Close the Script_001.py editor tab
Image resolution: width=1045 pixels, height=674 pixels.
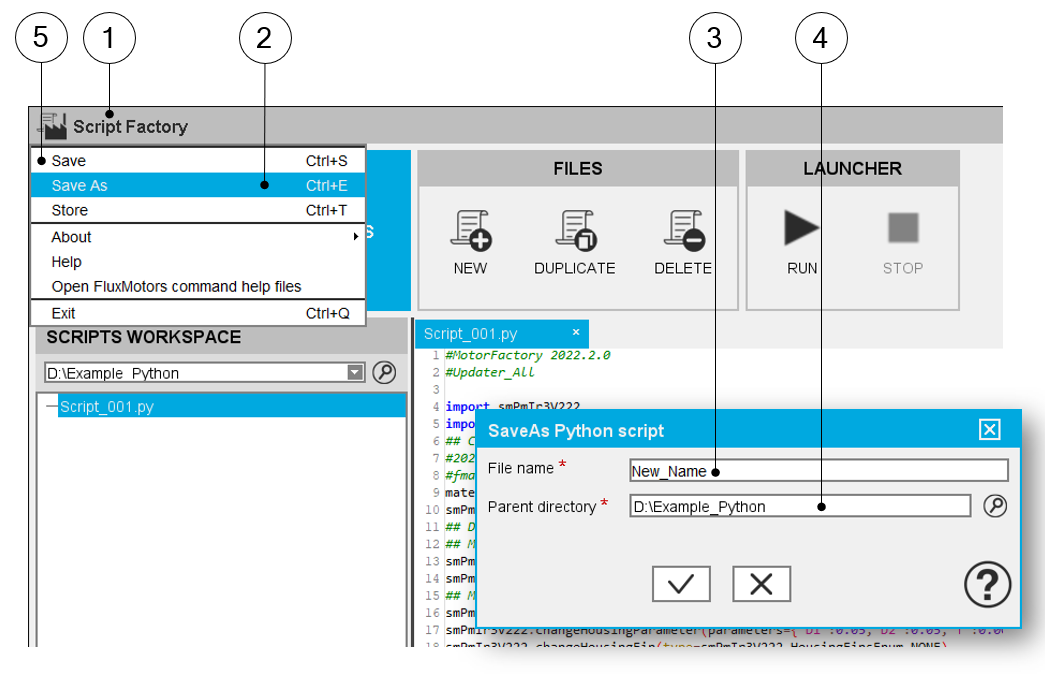tap(576, 332)
